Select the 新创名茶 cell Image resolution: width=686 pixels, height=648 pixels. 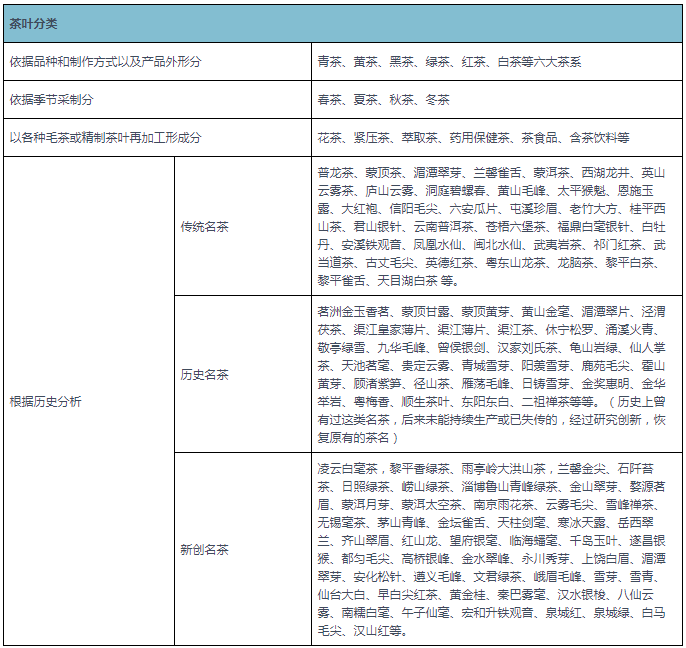(243, 549)
